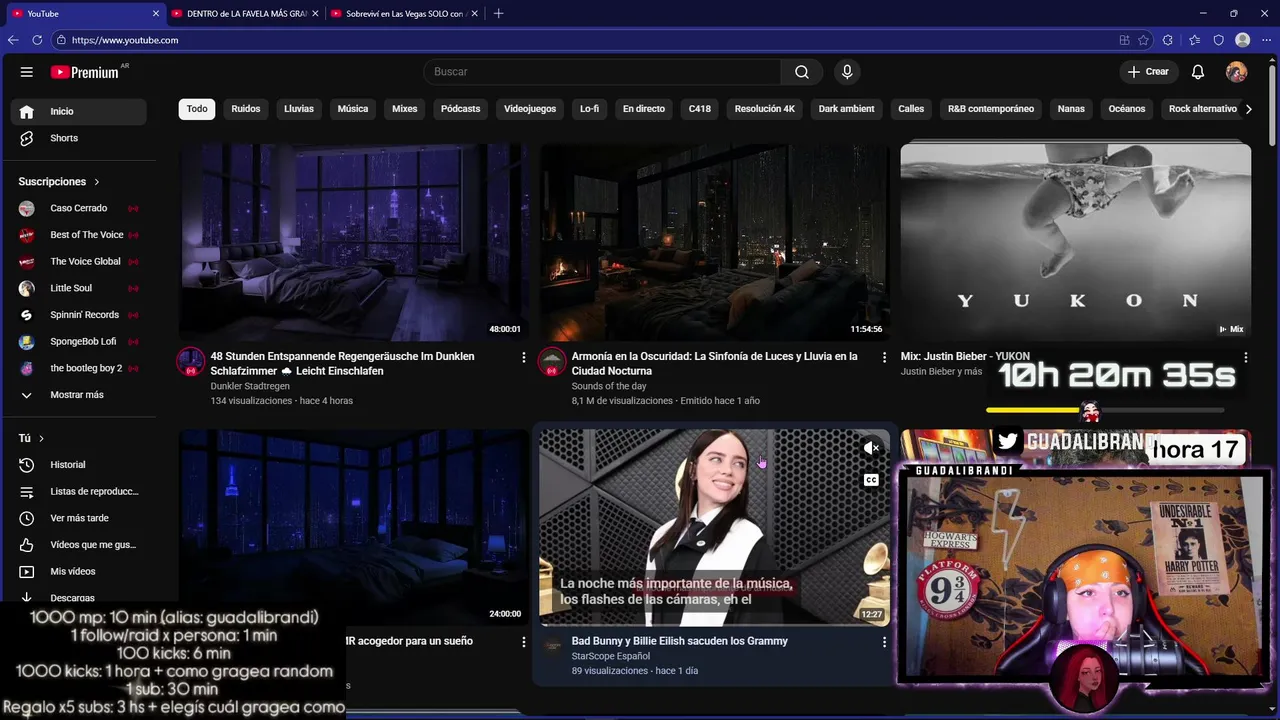1280x720 pixels.
Task: Select the Dark ambient filter chip
Action: click(847, 109)
